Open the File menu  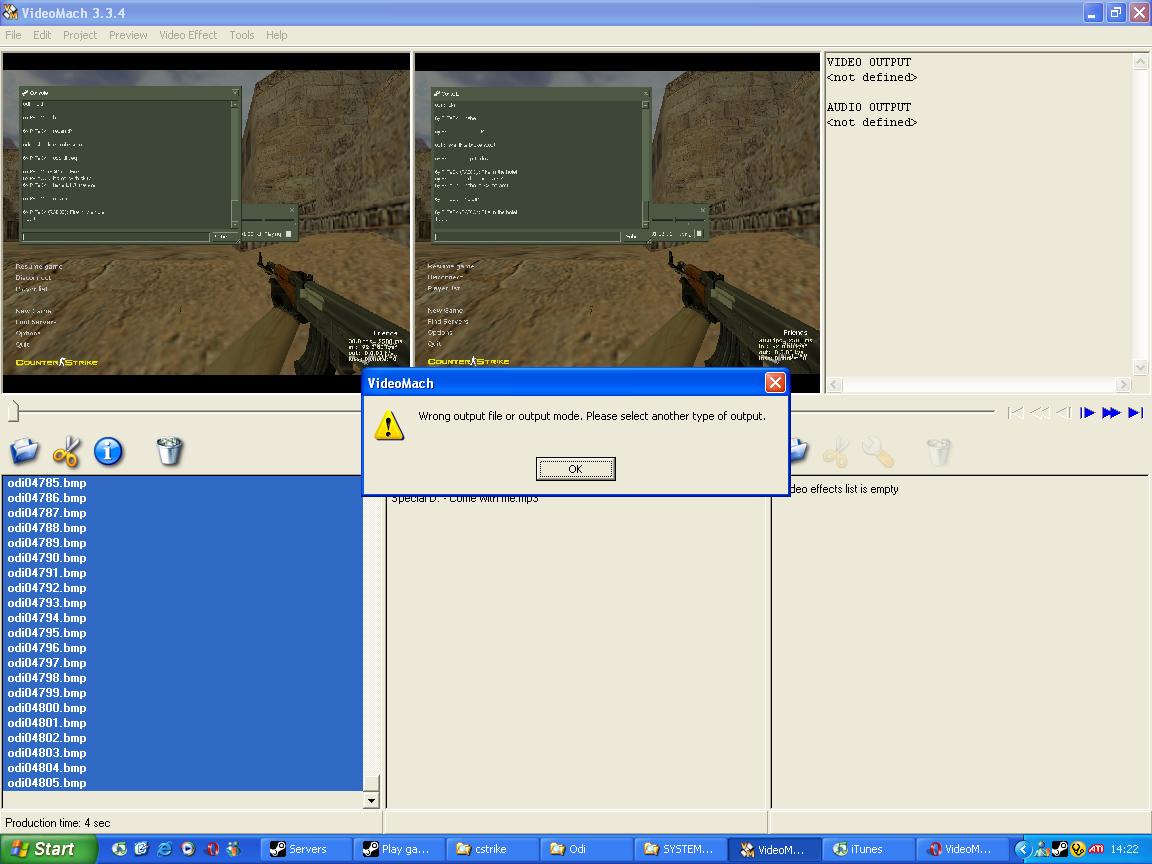[13, 35]
